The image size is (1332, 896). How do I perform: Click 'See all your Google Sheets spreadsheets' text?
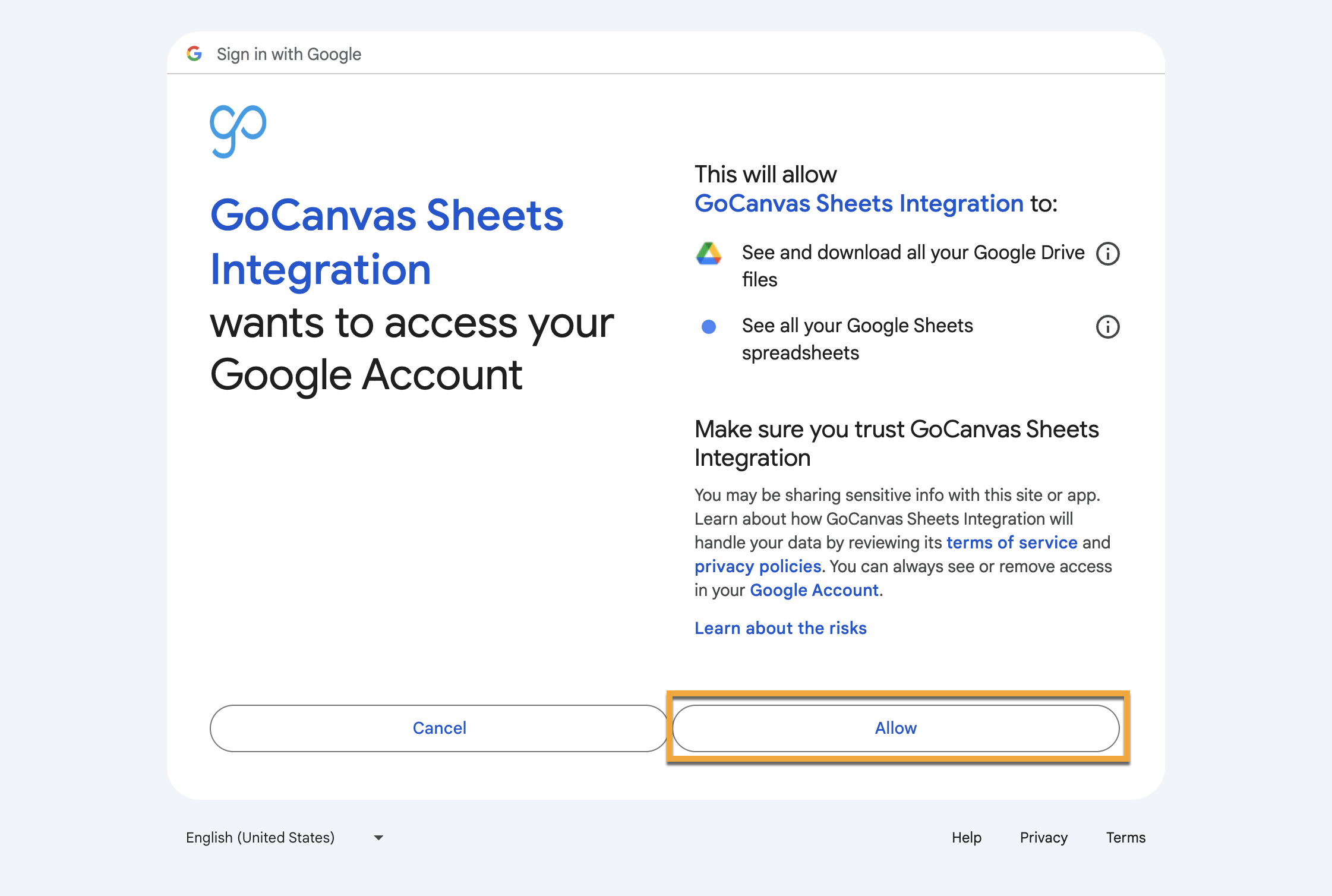pos(857,339)
